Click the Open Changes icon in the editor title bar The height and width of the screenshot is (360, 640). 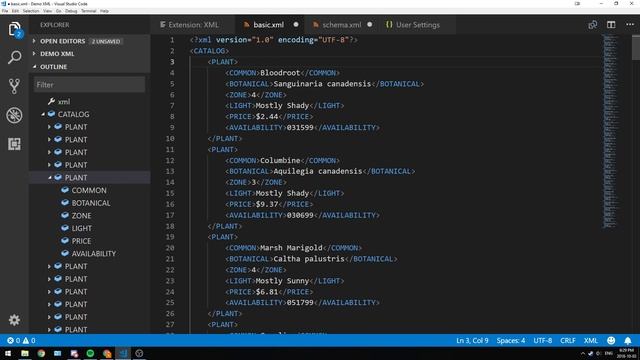point(593,25)
